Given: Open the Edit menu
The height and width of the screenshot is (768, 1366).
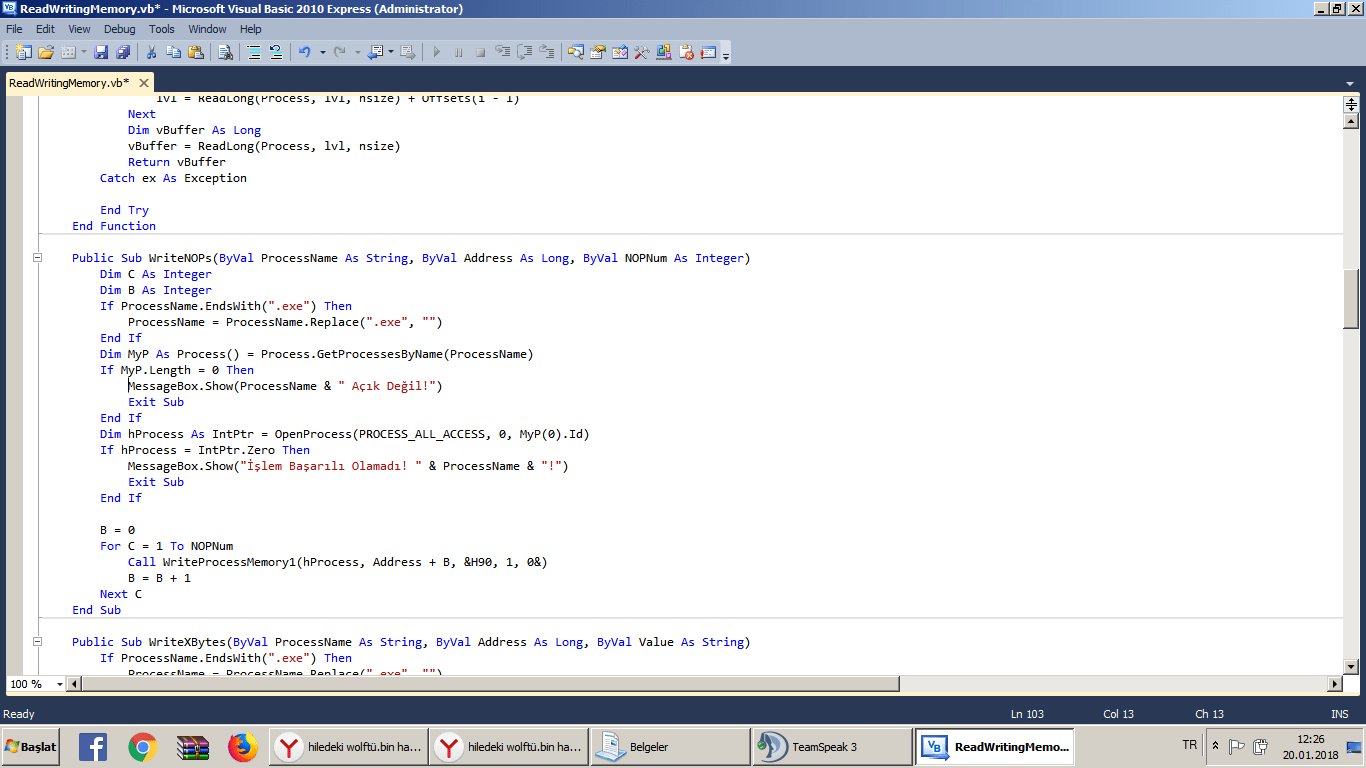Looking at the screenshot, I should pyautogui.click(x=45, y=29).
